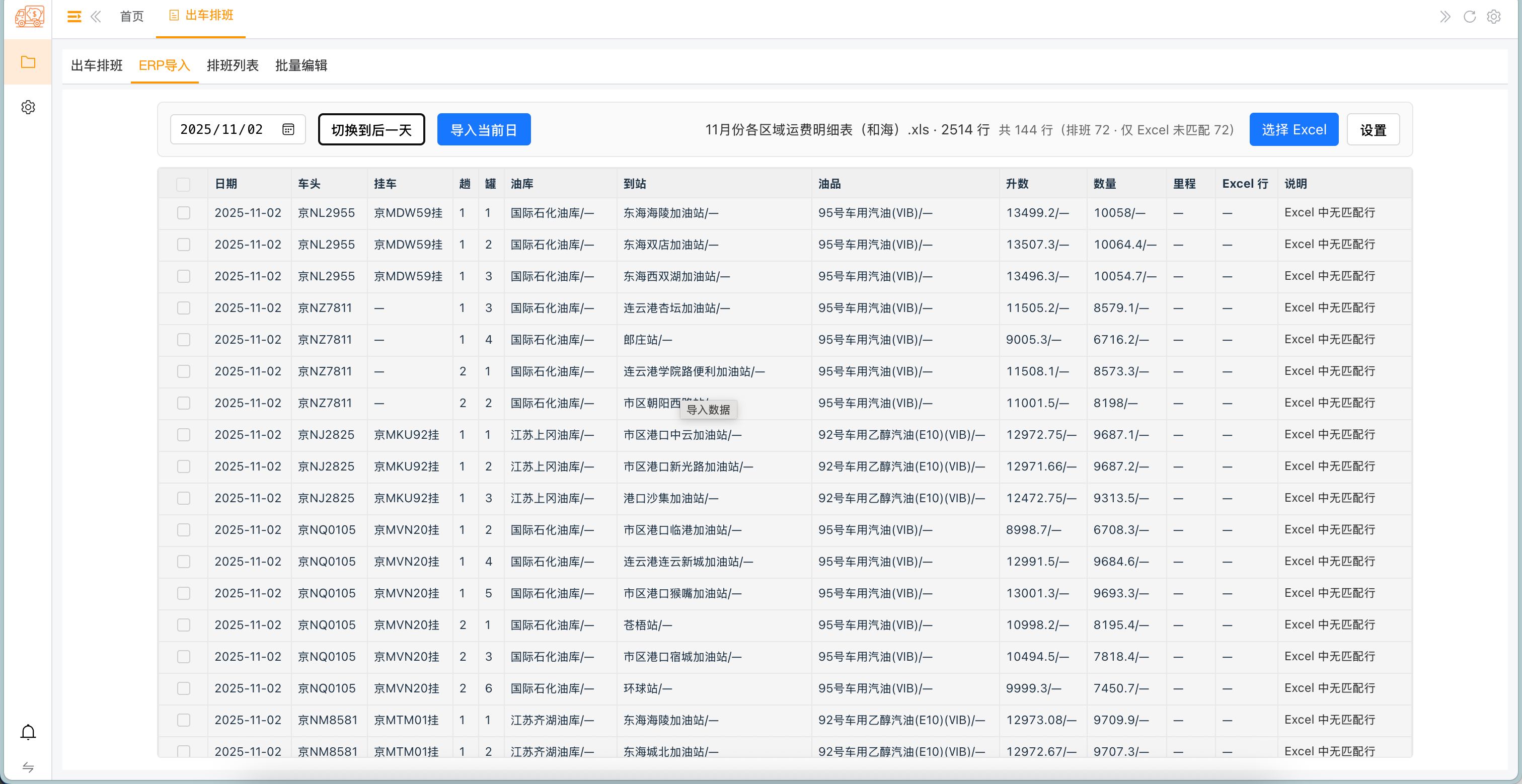The width and height of the screenshot is (1522, 784).
Task: Open the date picker calendar icon
Action: (x=288, y=129)
